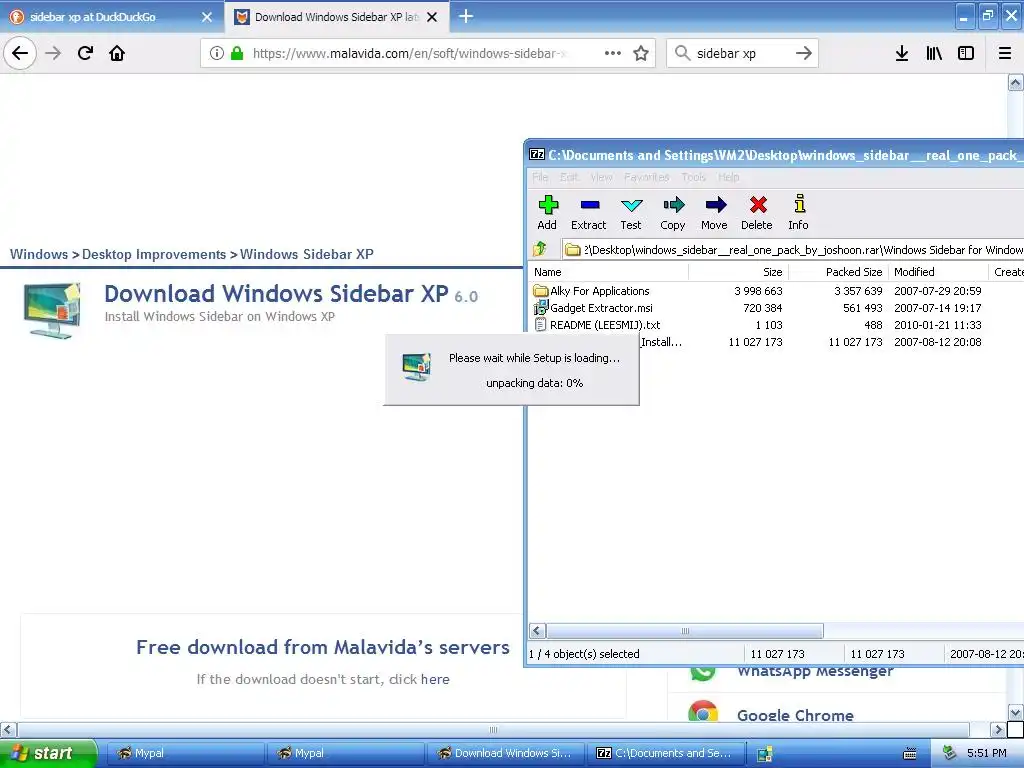The height and width of the screenshot is (768, 1024).
Task: Click the Windows breadcrumb link
Action: click(x=39, y=254)
